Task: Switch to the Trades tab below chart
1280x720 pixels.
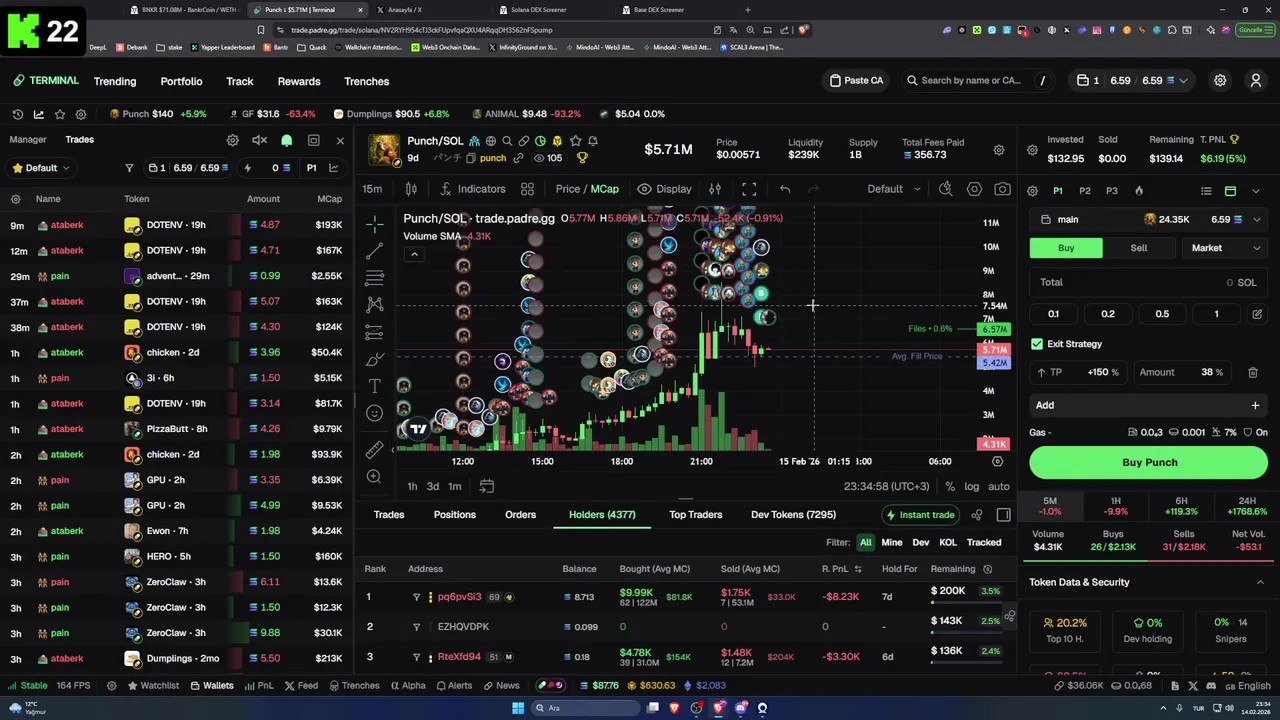Action: click(389, 515)
